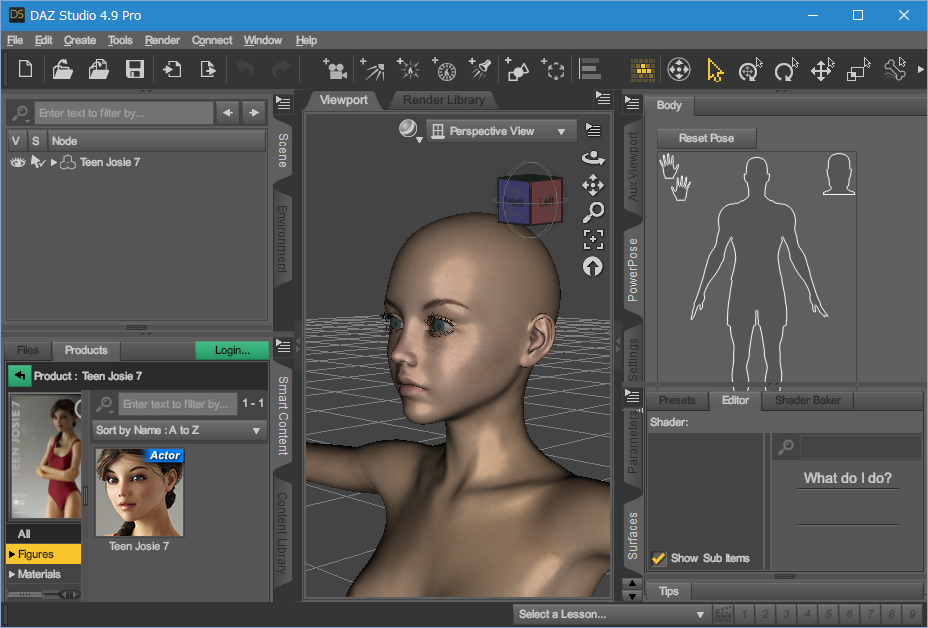The width and height of the screenshot is (928, 628).
Task: Click the viewport Frame selection icon
Action: click(593, 239)
